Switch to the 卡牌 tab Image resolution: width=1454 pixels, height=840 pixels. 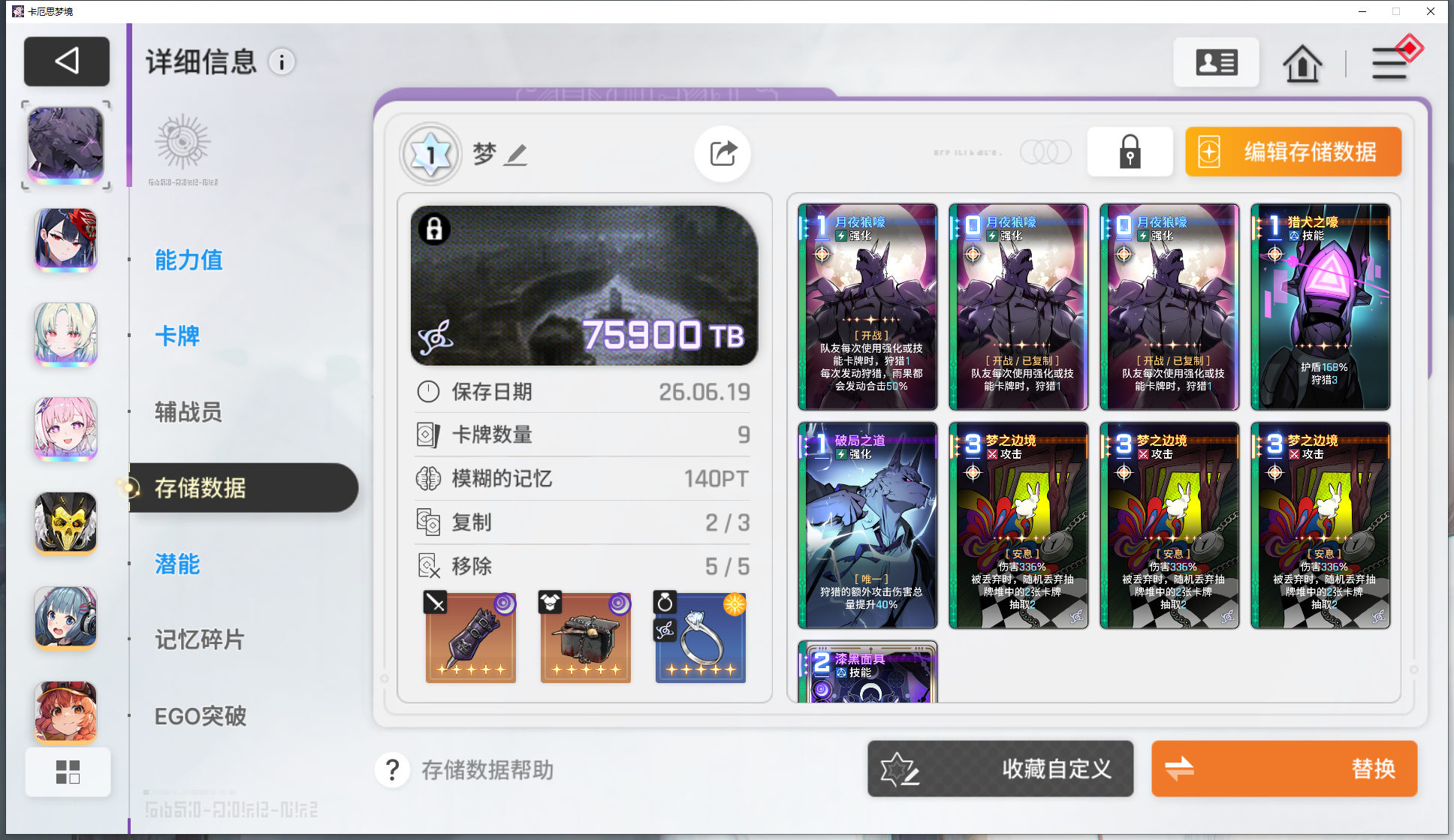click(x=177, y=336)
